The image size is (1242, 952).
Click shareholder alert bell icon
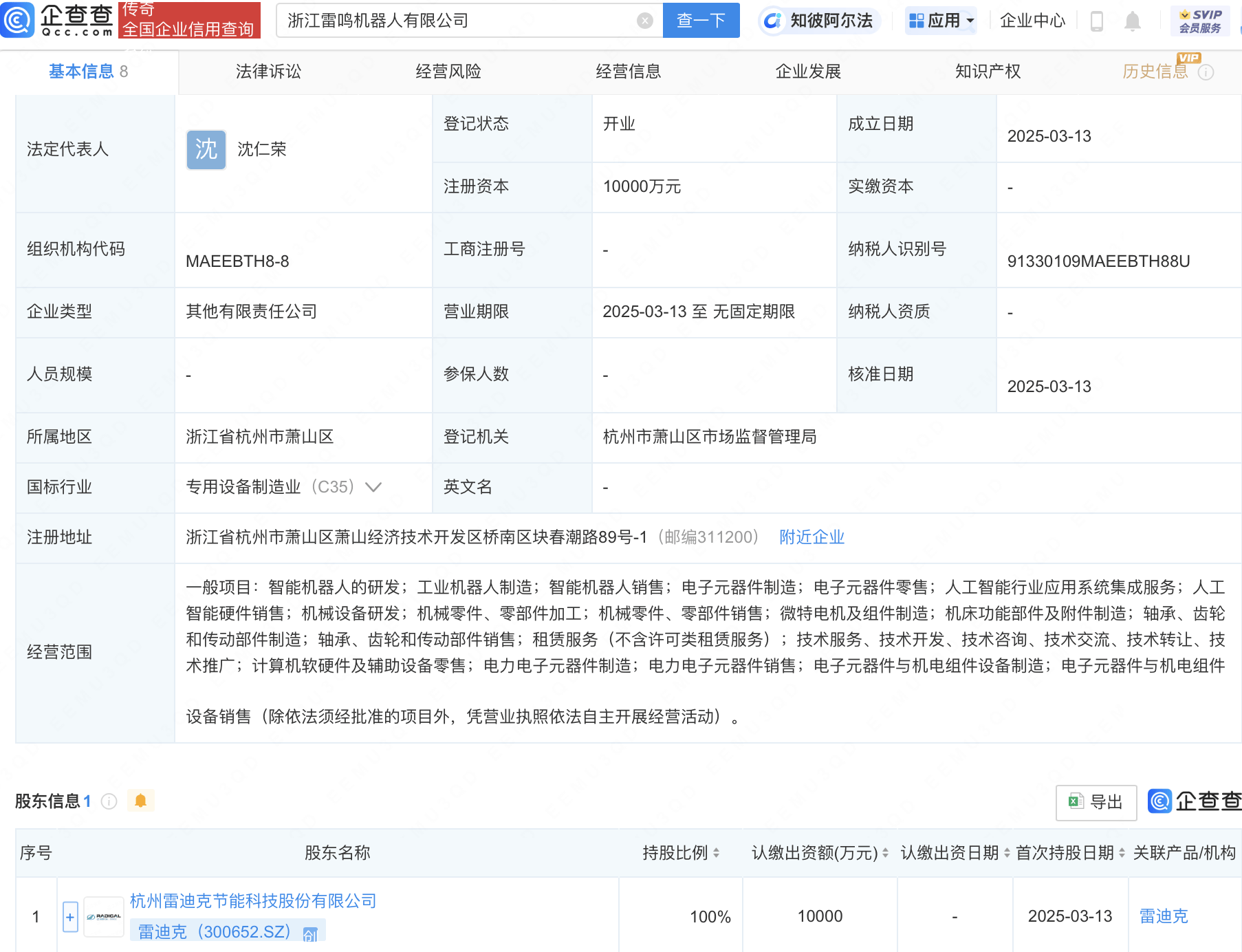pos(141,801)
